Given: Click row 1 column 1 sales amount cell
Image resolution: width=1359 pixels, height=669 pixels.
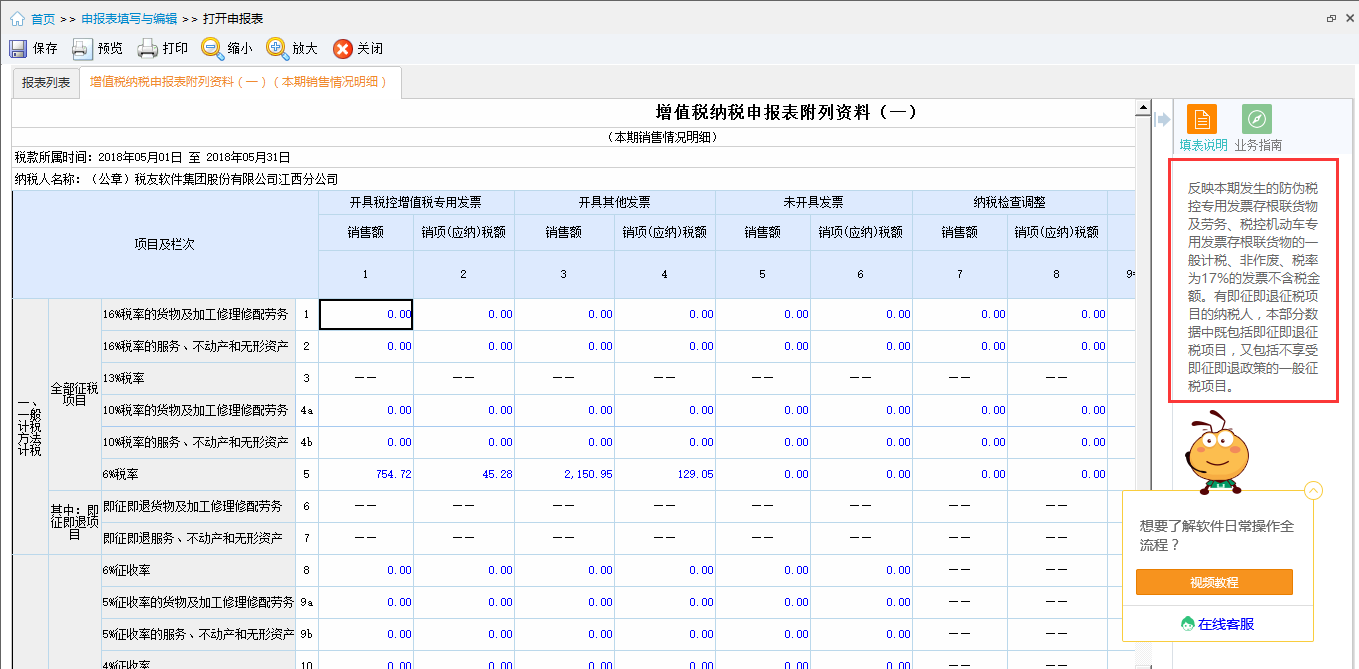Looking at the screenshot, I should click(x=366, y=314).
